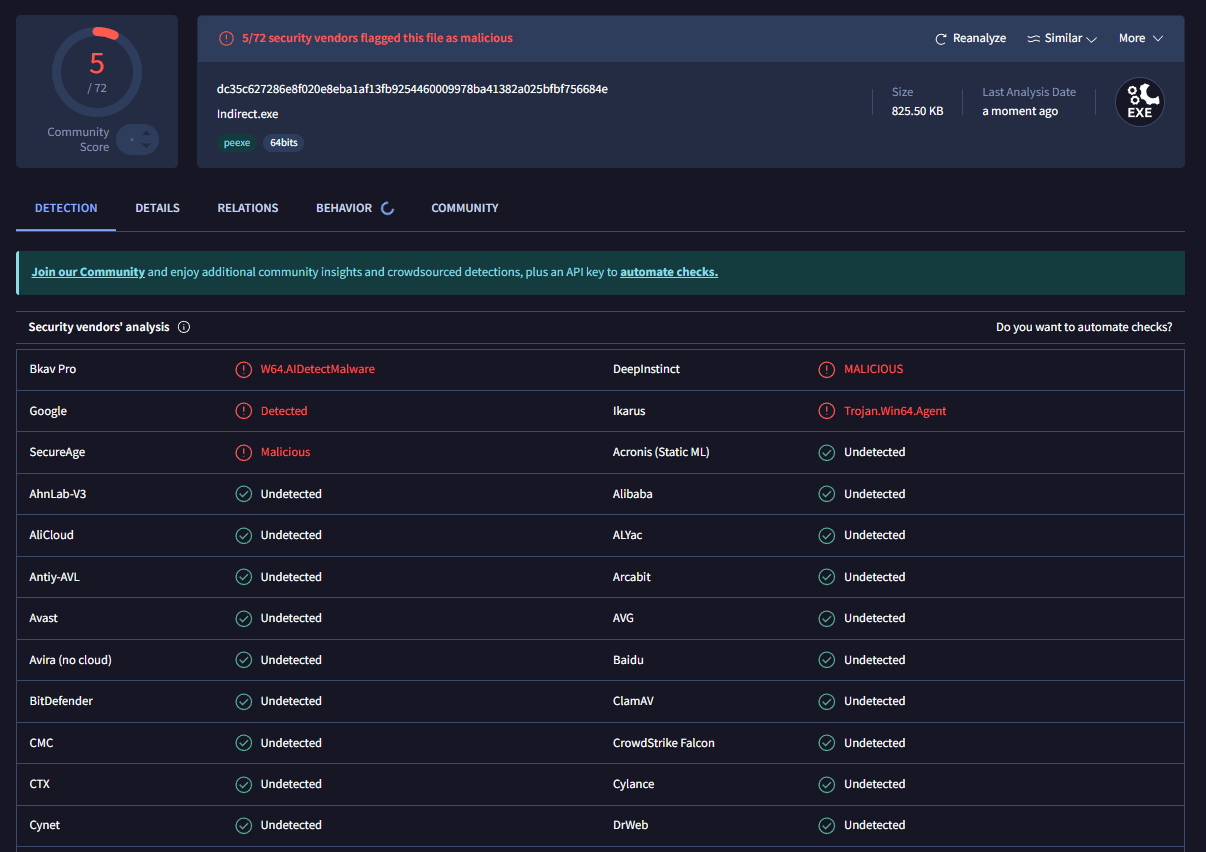This screenshot has width=1206, height=852.
Task: Click the Reanalyze refresh icon
Action: click(x=940, y=39)
